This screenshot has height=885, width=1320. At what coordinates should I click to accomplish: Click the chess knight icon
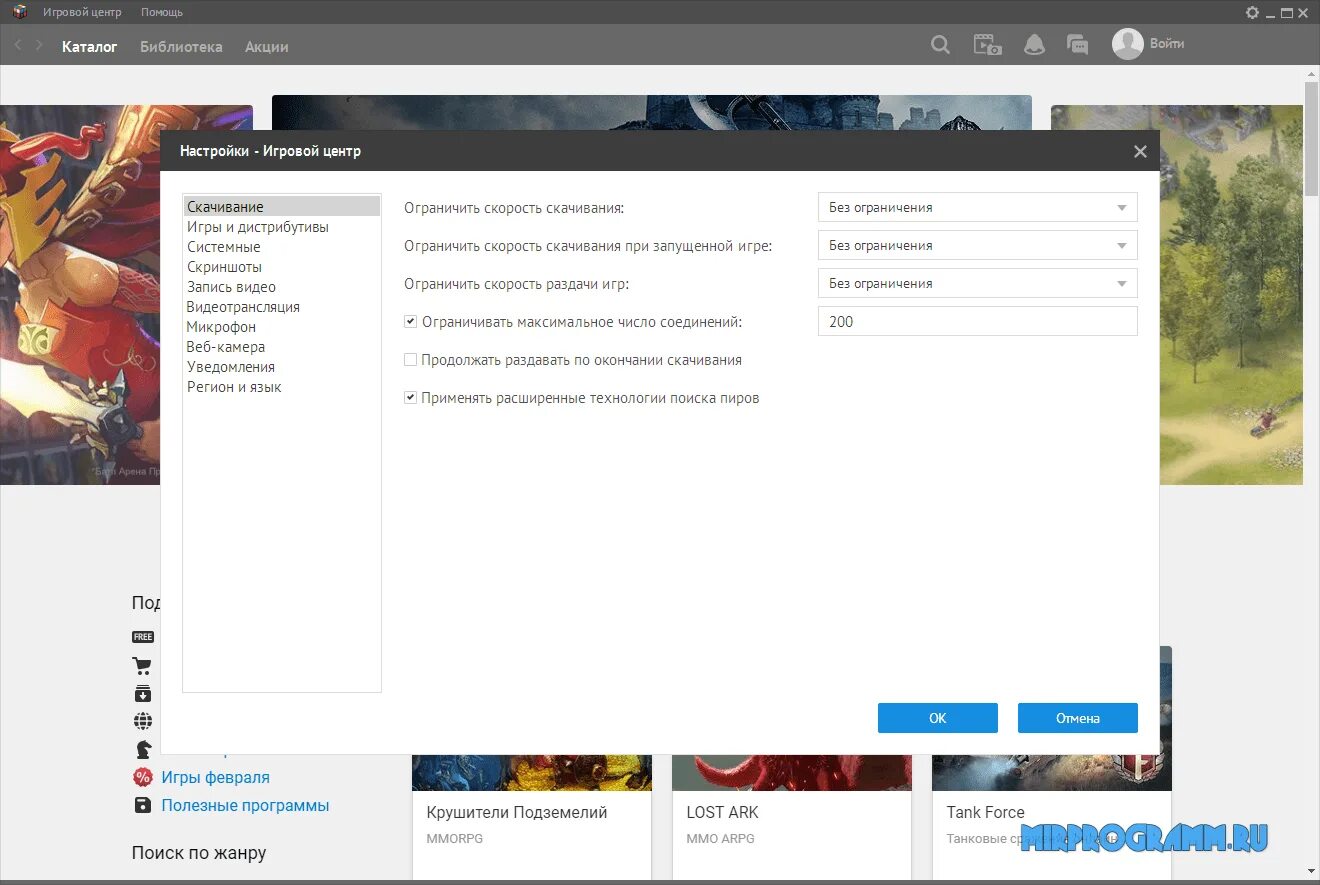pyautogui.click(x=143, y=749)
